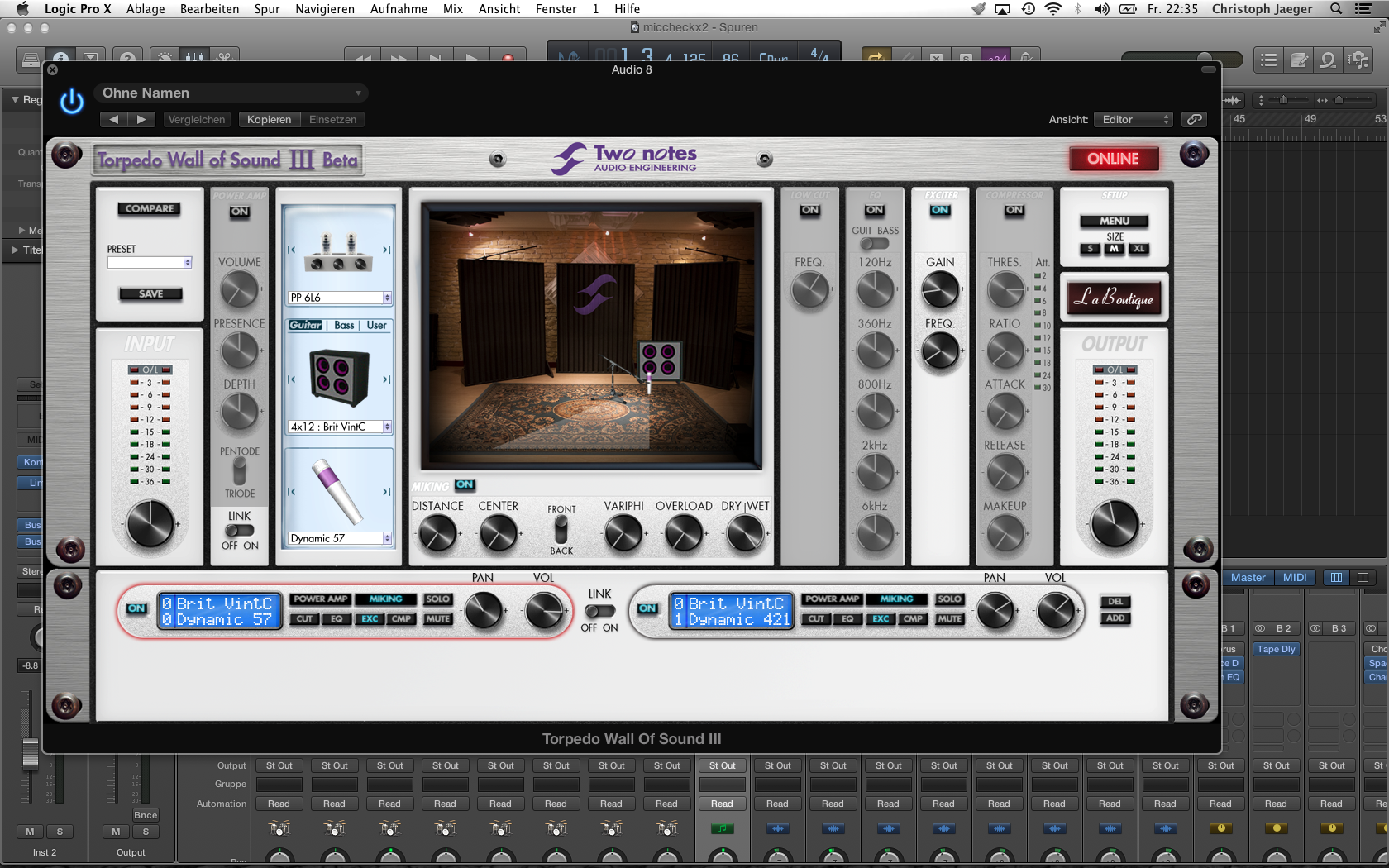
Task: Toggle Logic cycle mode button
Action: pos(876,58)
